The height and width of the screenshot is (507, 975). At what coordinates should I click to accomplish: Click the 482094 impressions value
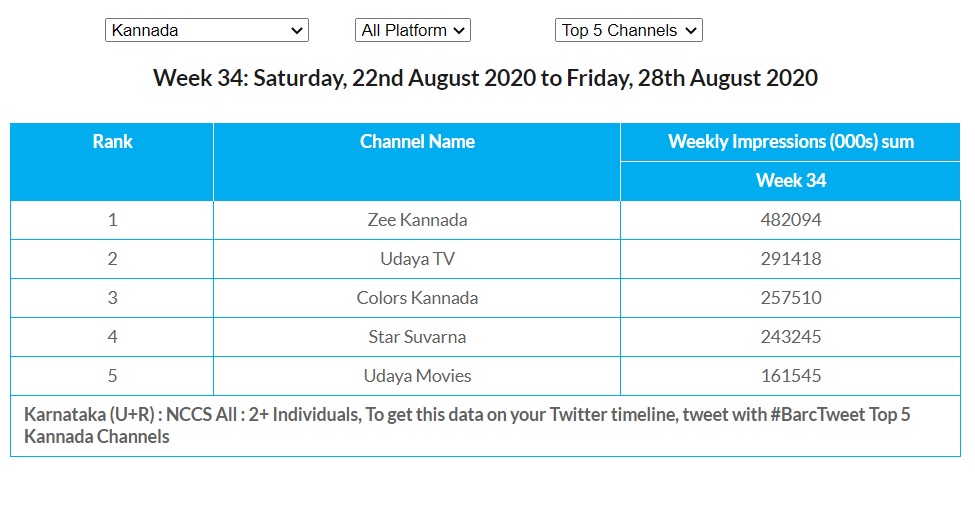(790, 220)
